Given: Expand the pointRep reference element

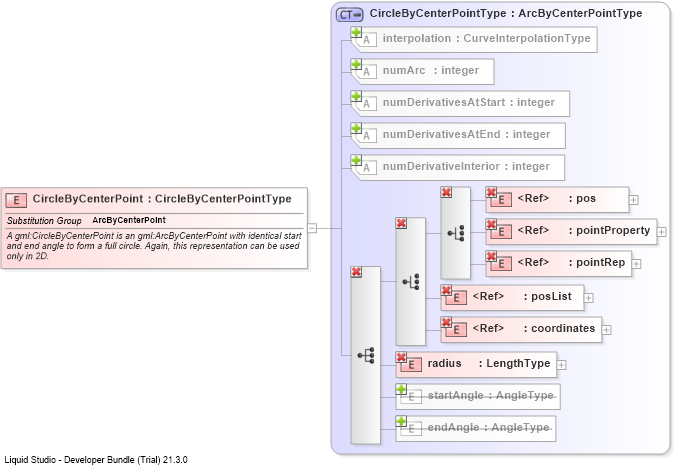Looking at the screenshot, I should point(636,264).
